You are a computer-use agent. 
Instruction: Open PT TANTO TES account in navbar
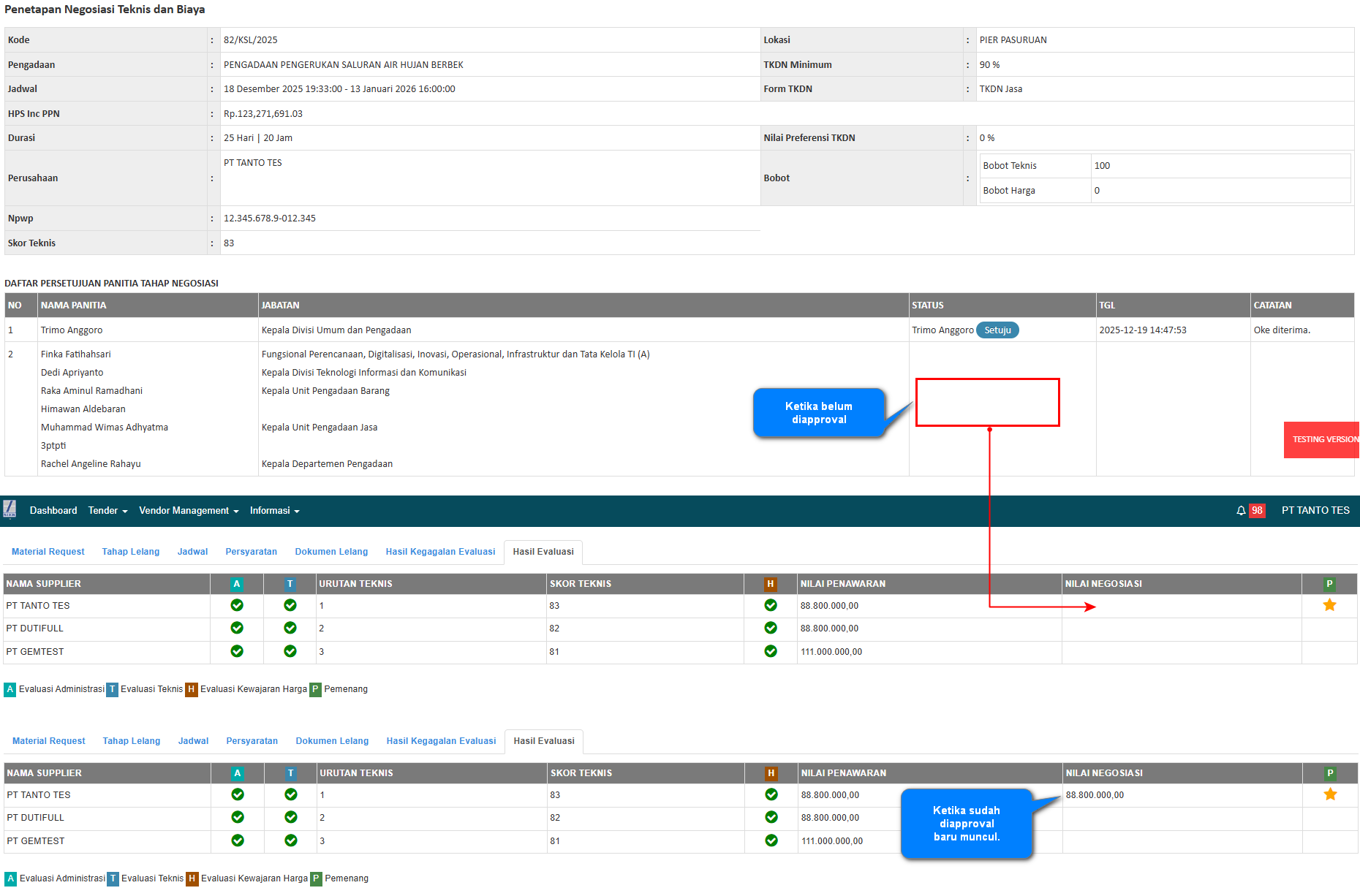pyautogui.click(x=1315, y=511)
